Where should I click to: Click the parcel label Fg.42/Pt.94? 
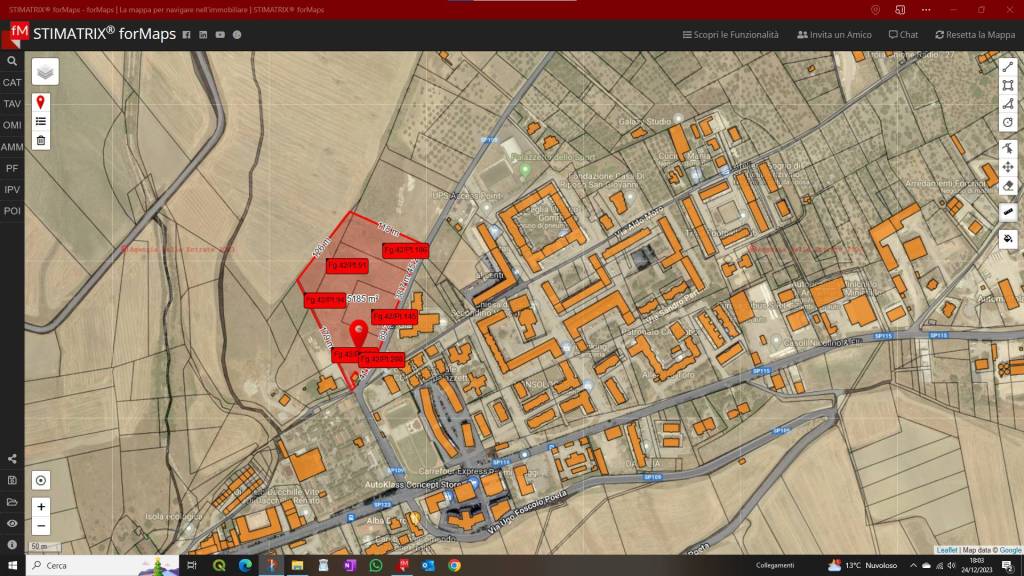[325, 300]
